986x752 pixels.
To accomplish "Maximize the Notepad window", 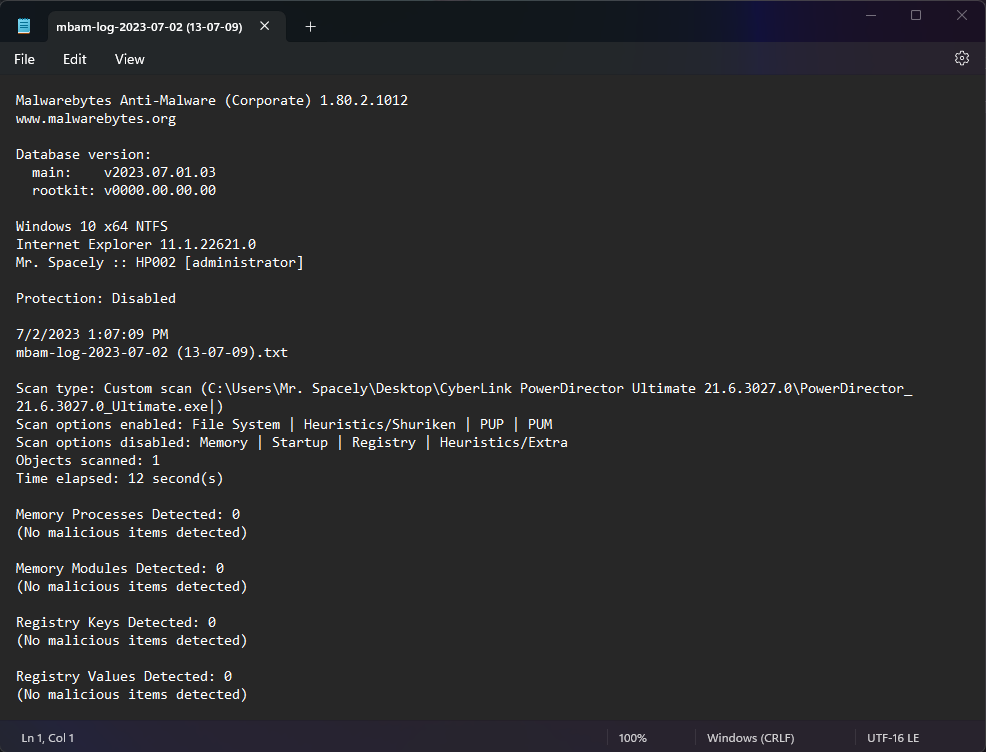I will tap(916, 15).
